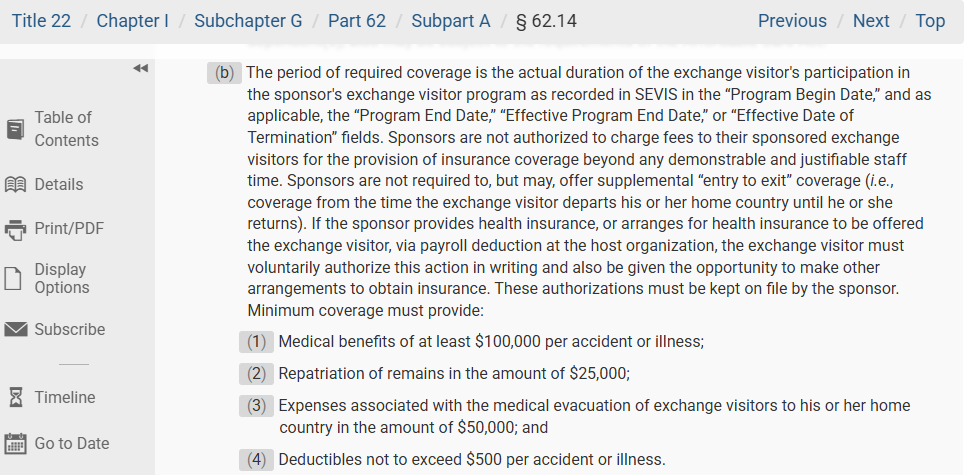Go to the Previous section
Viewport: 964px width, 475px height.
(x=792, y=21)
